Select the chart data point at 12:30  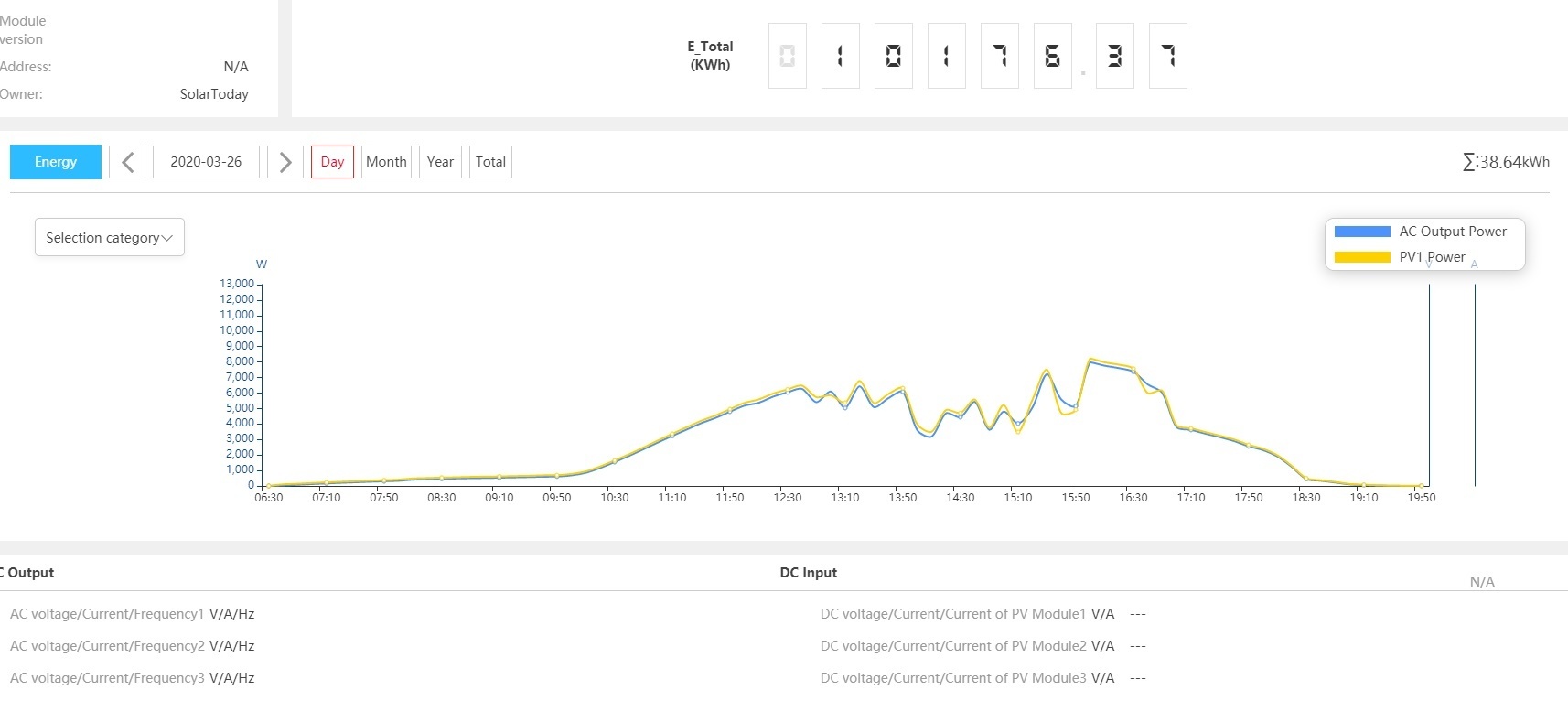click(x=787, y=391)
